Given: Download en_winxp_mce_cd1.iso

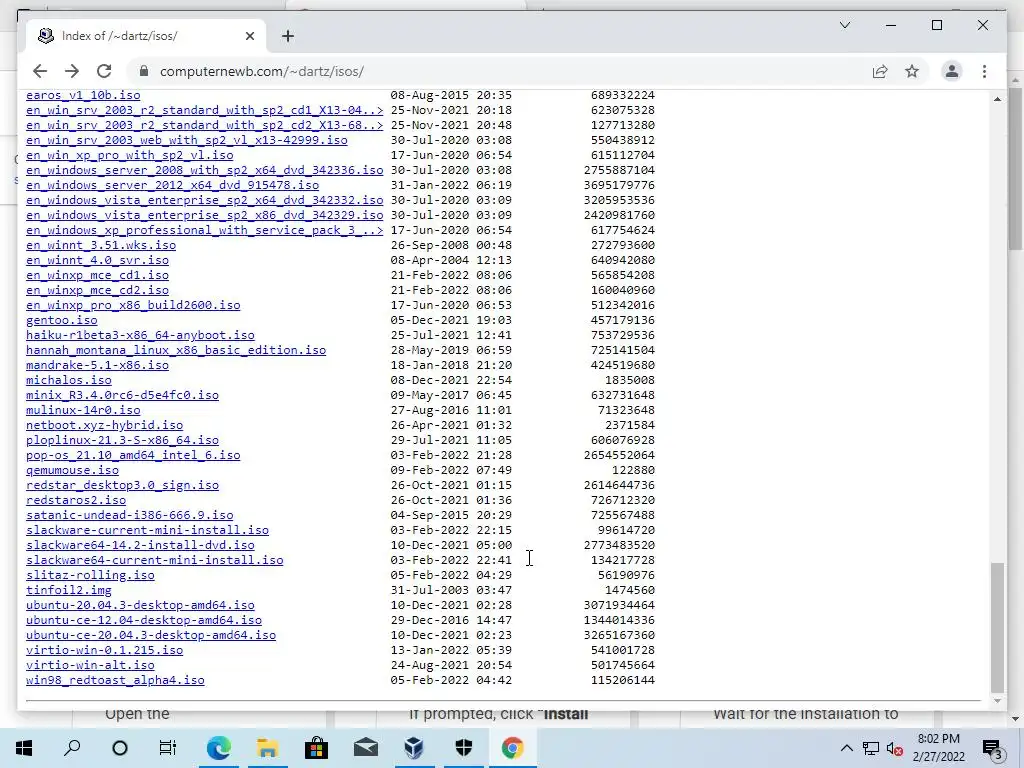Looking at the screenshot, I should coord(97,275).
